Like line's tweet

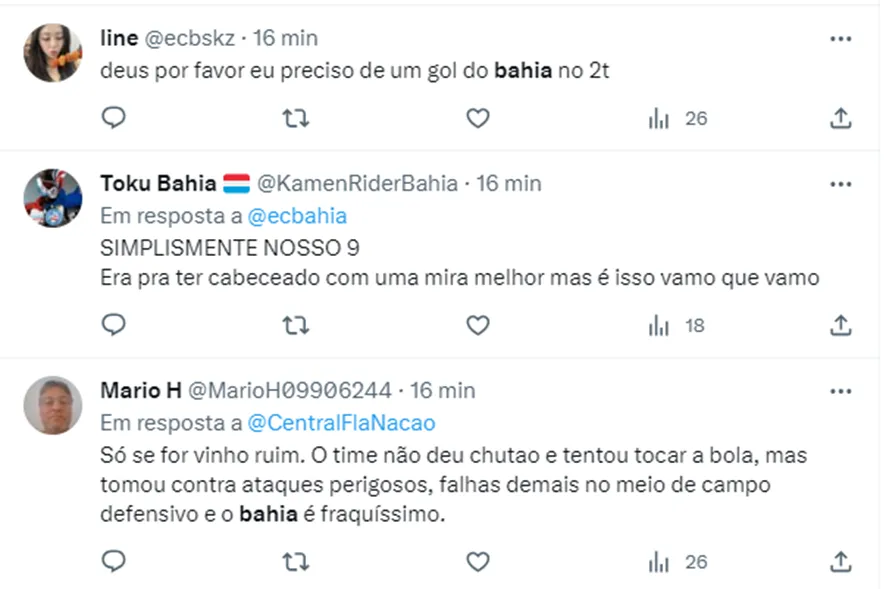[x=478, y=118]
